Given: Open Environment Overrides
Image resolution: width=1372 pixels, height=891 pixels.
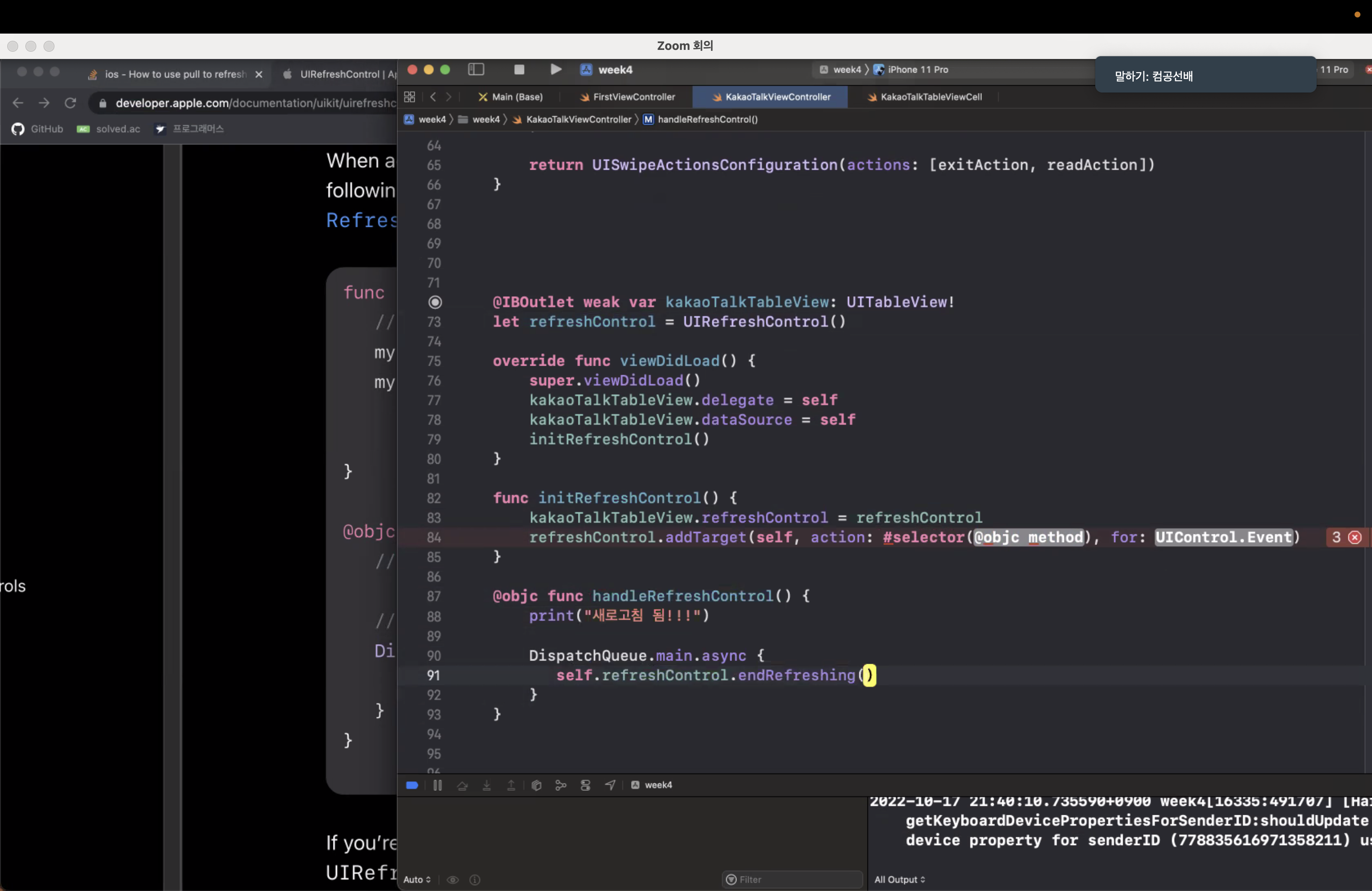Looking at the screenshot, I should pos(585,785).
